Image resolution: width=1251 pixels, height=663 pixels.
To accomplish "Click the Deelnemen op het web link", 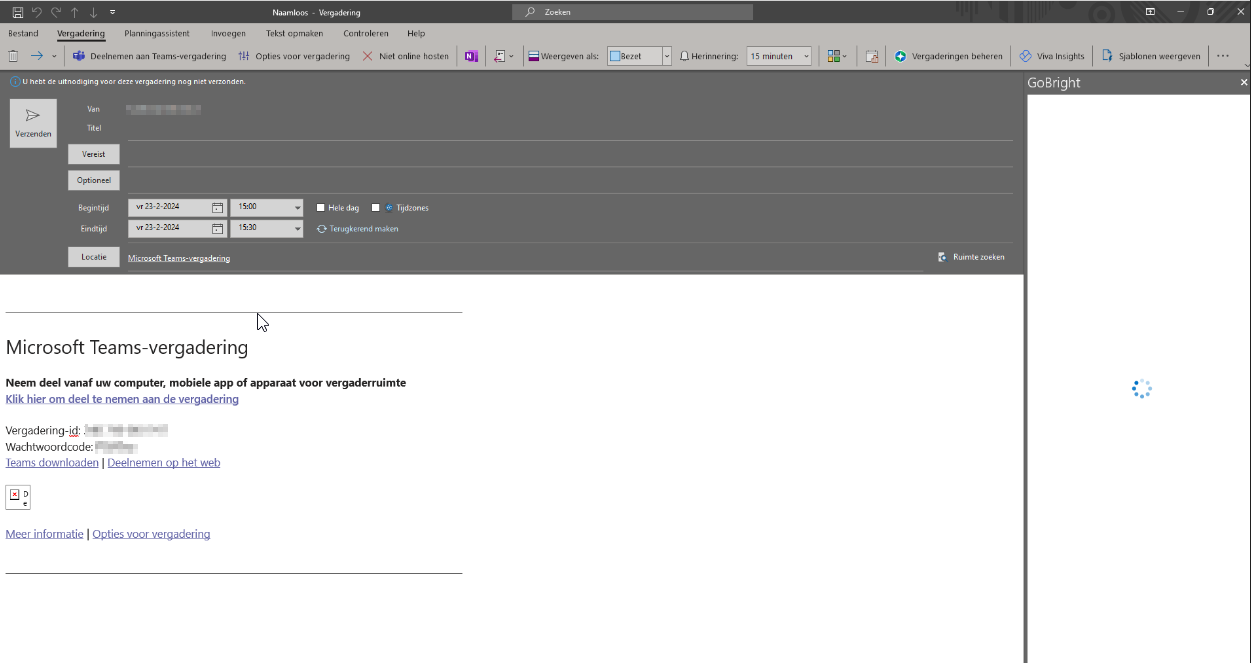I will (x=164, y=463).
